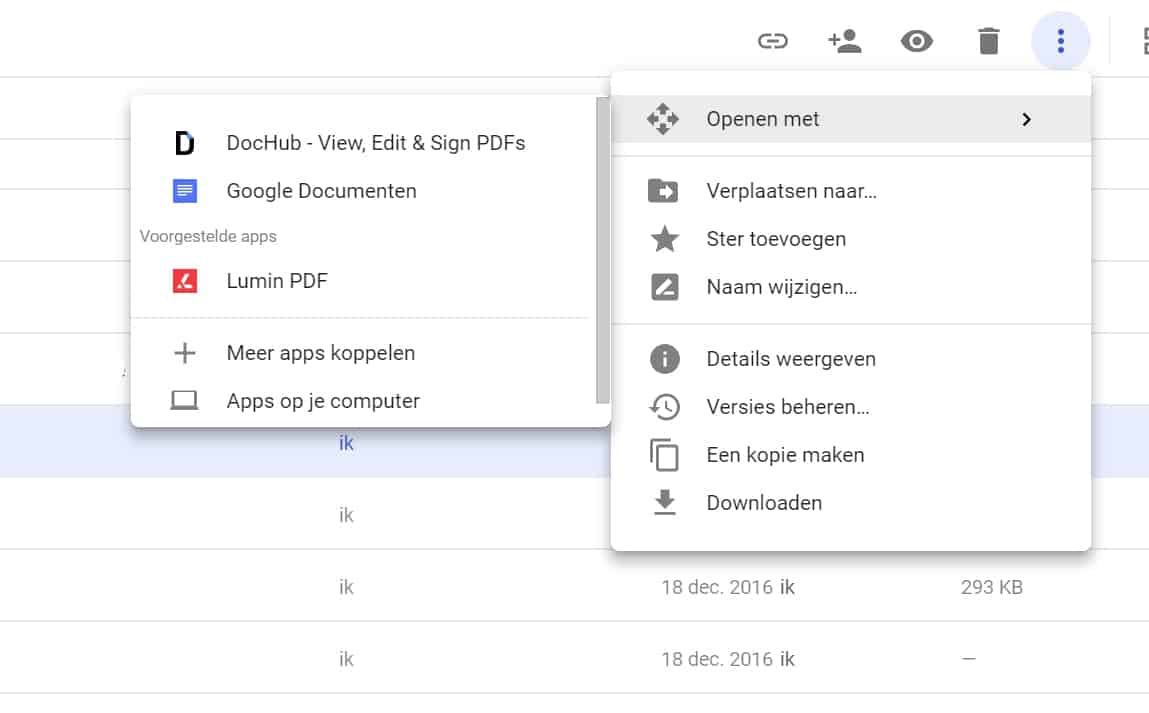Viewport: 1149px width, 713px height.
Task: Click the Google Documenten blue icon
Action: tap(185, 191)
